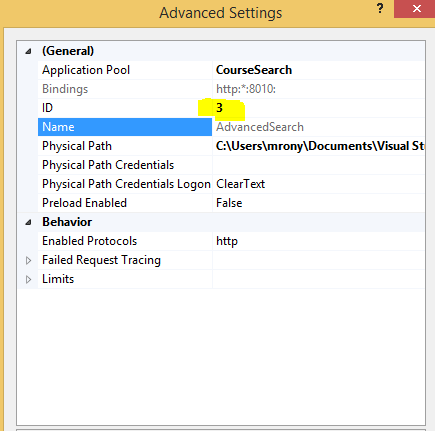Expand the Limits property group

click(x=28, y=279)
